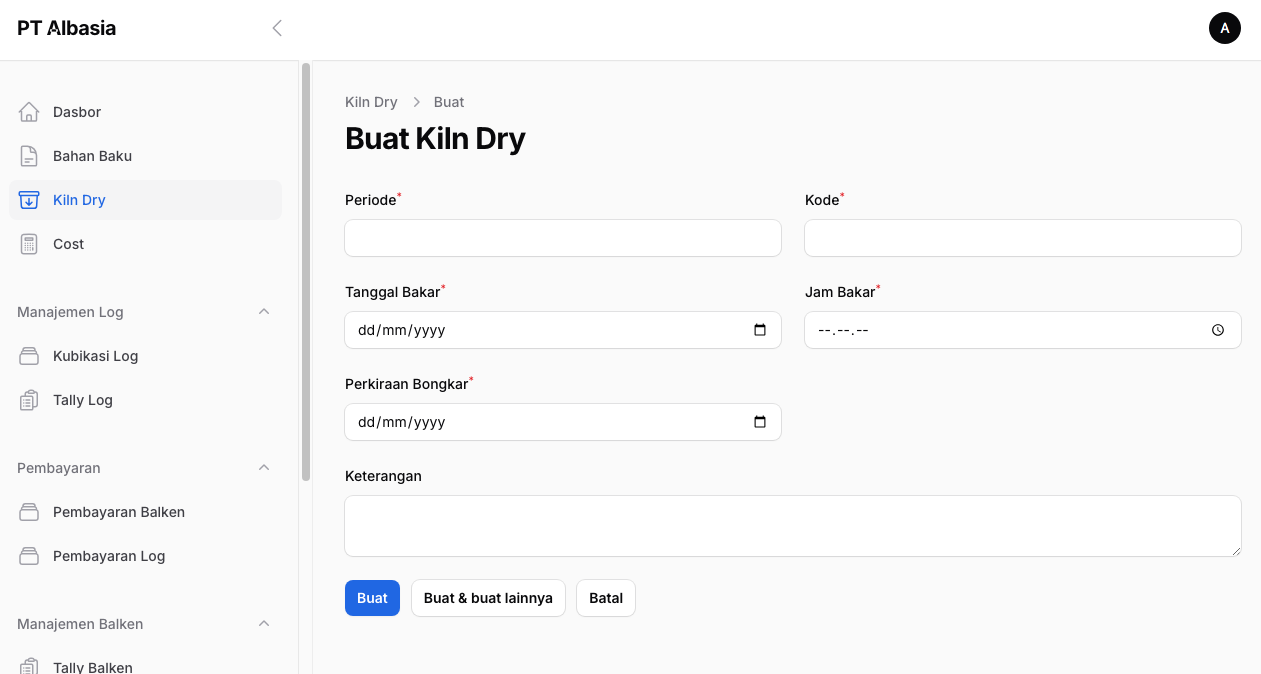The width and height of the screenshot is (1261, 674).
Task: Click the Tally Log clipboard icon
Action: [x=29, y=400]
